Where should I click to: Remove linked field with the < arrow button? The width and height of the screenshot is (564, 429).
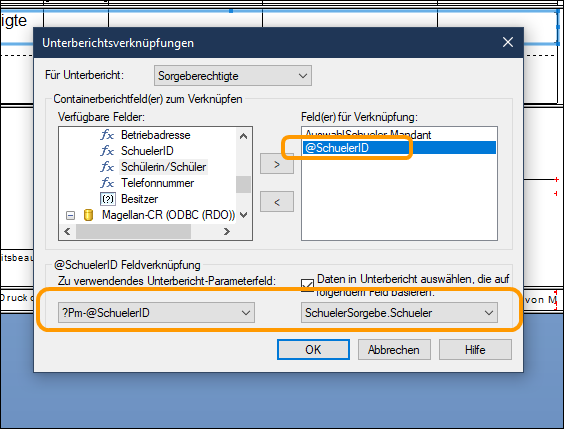tap(277, 202)
